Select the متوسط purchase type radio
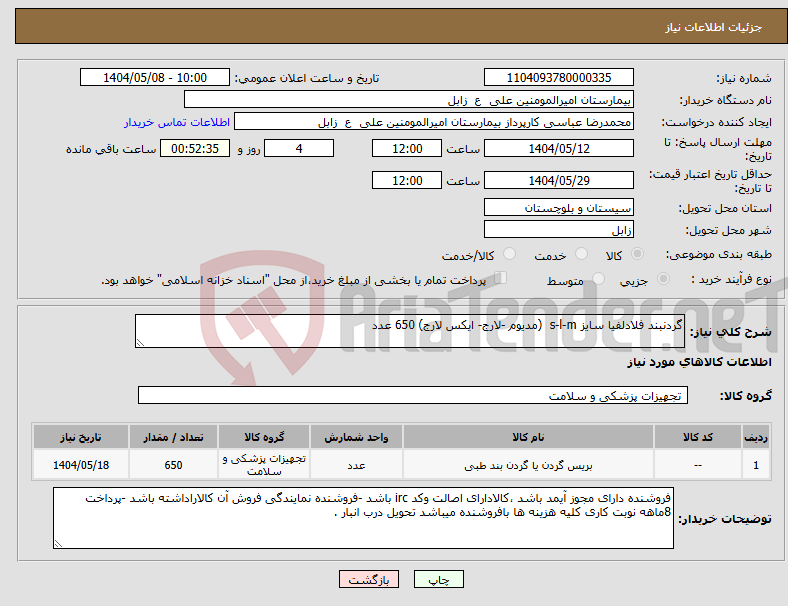 pyautogui.click(x=598, y=279)
